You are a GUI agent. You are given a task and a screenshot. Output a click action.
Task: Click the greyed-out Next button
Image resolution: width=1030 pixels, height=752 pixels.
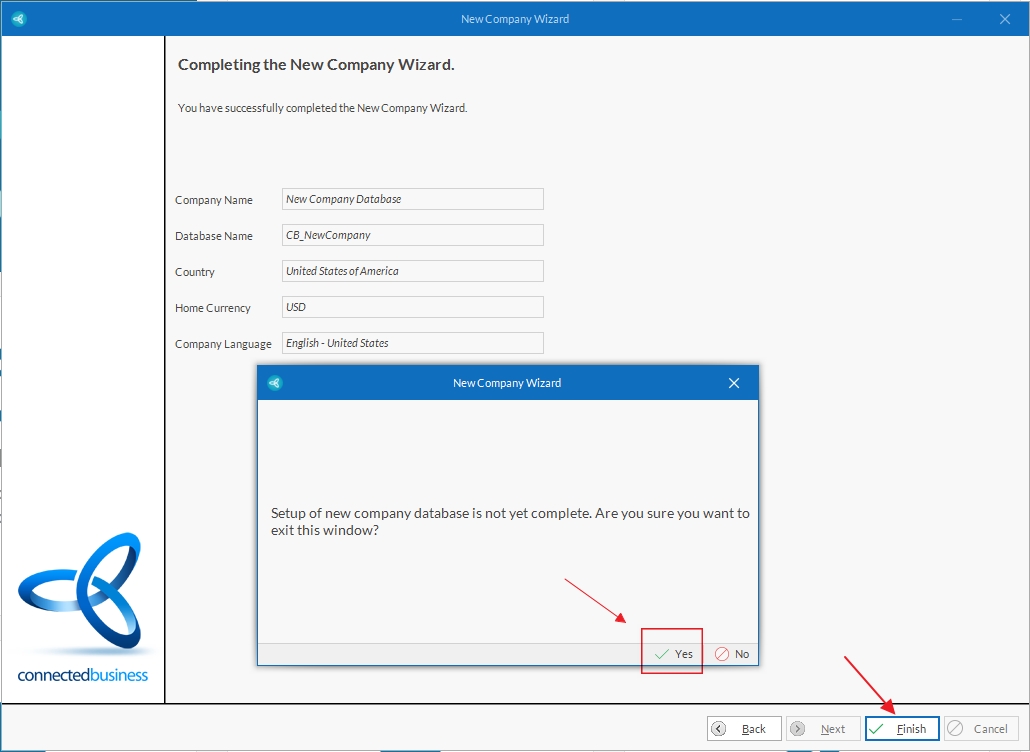822,729
